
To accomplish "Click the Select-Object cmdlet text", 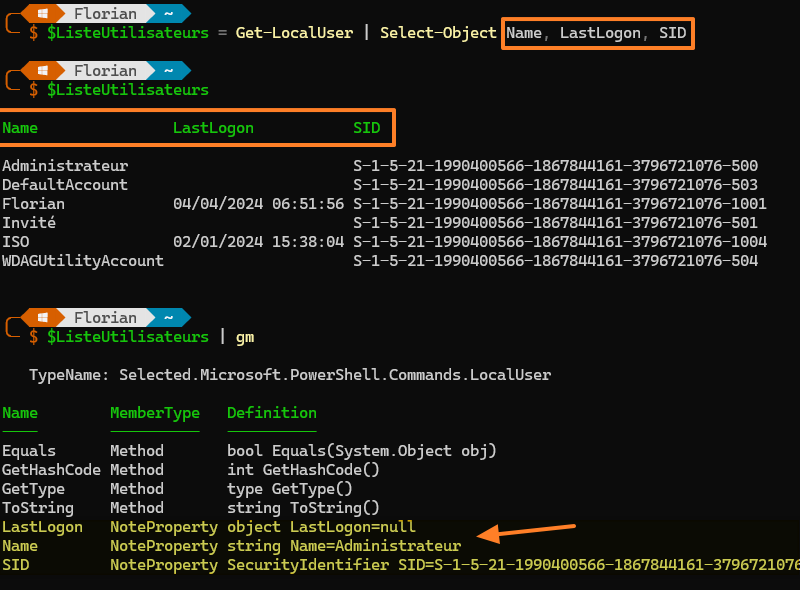I will click(x=438, y=33).
